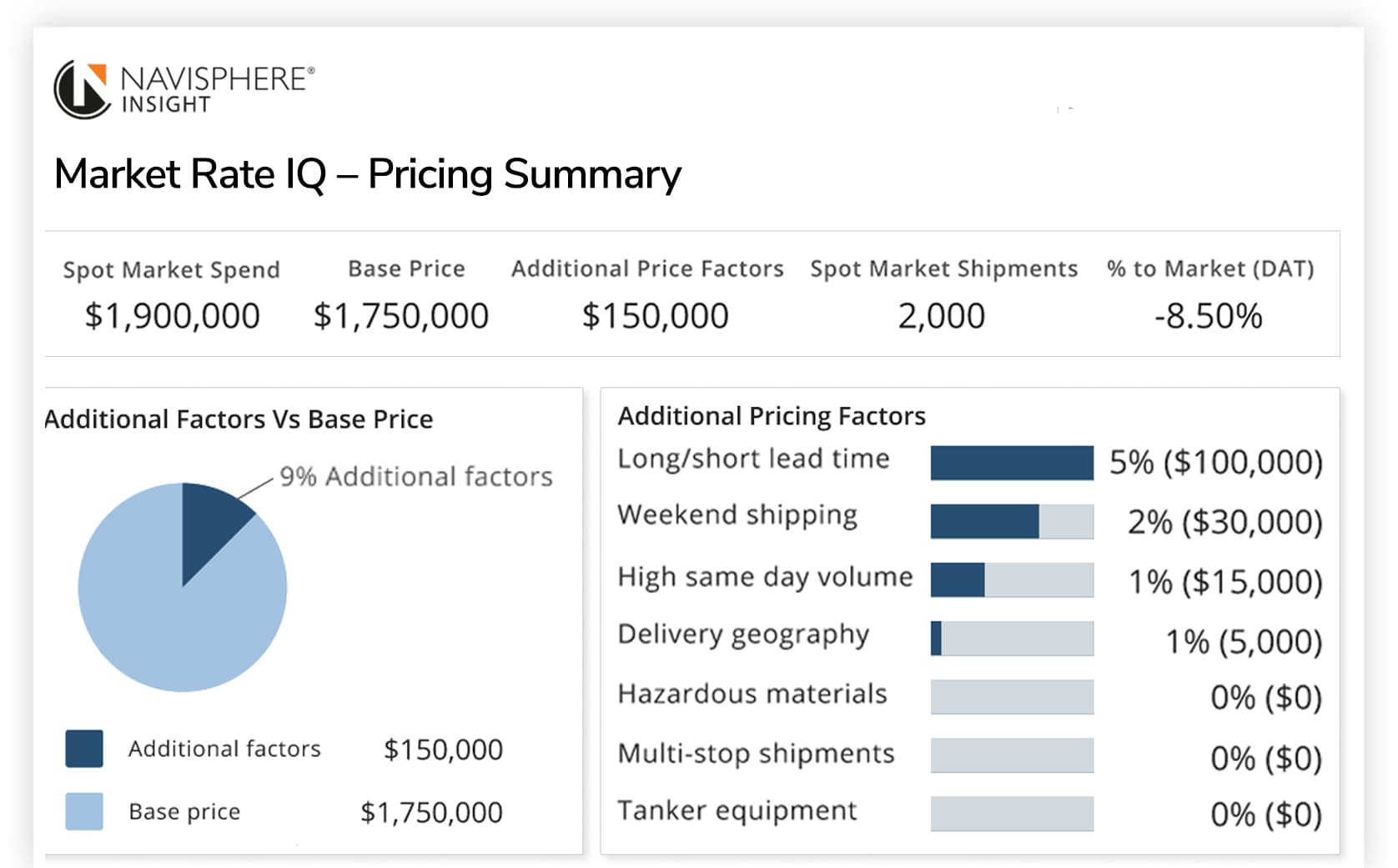Click the Weekend shipping progress bar
This screenshot has height=868, width=1398.
pyautogui.click(x=1011, y=521)
